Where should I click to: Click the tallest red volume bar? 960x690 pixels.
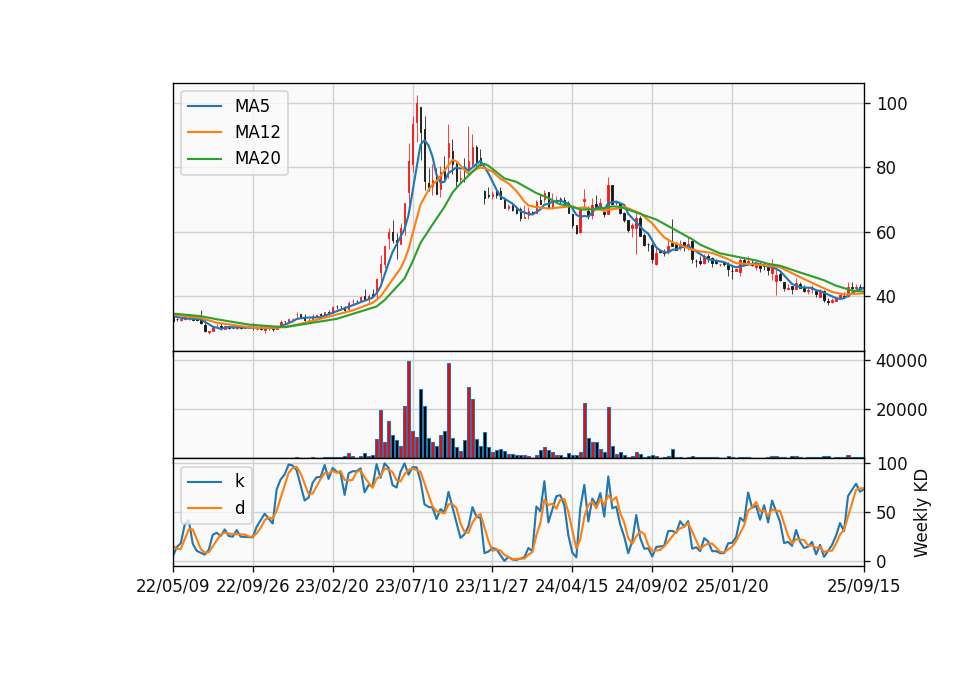click(409, 409)
